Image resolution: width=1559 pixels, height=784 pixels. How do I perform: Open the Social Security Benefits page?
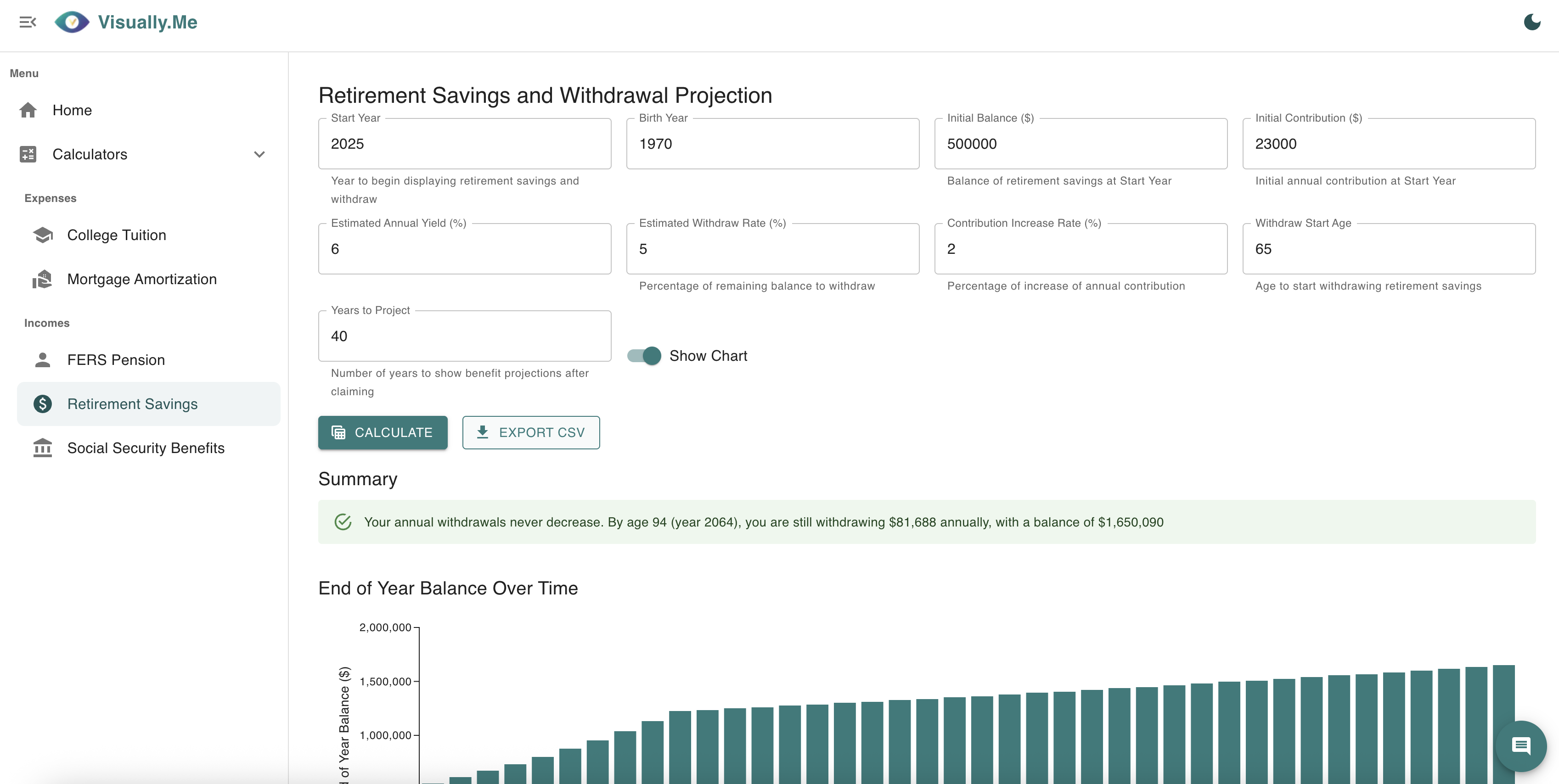146,448
